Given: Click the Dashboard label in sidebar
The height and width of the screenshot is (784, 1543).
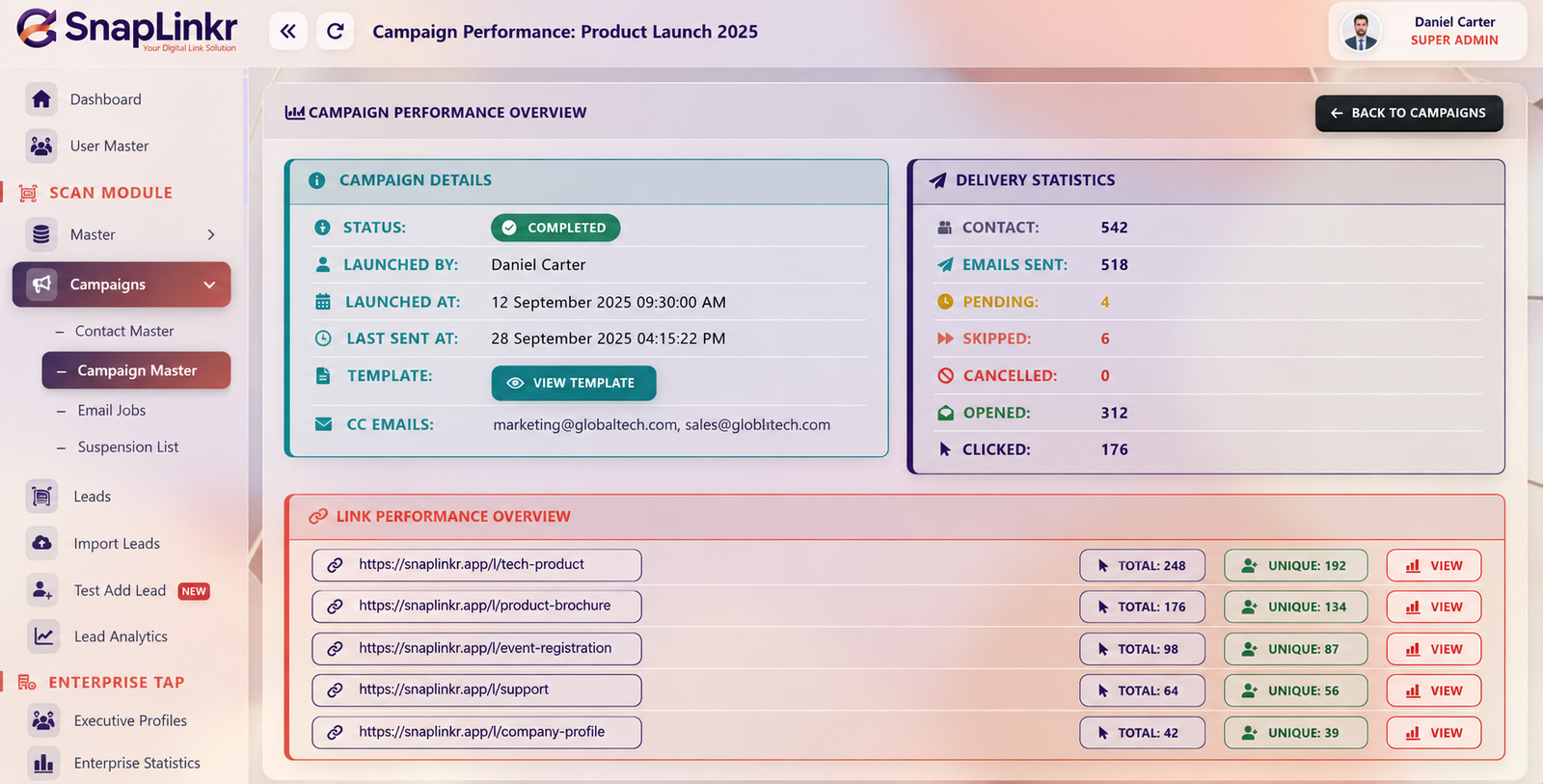Looking at the screenshot, I should coord(106,99).
